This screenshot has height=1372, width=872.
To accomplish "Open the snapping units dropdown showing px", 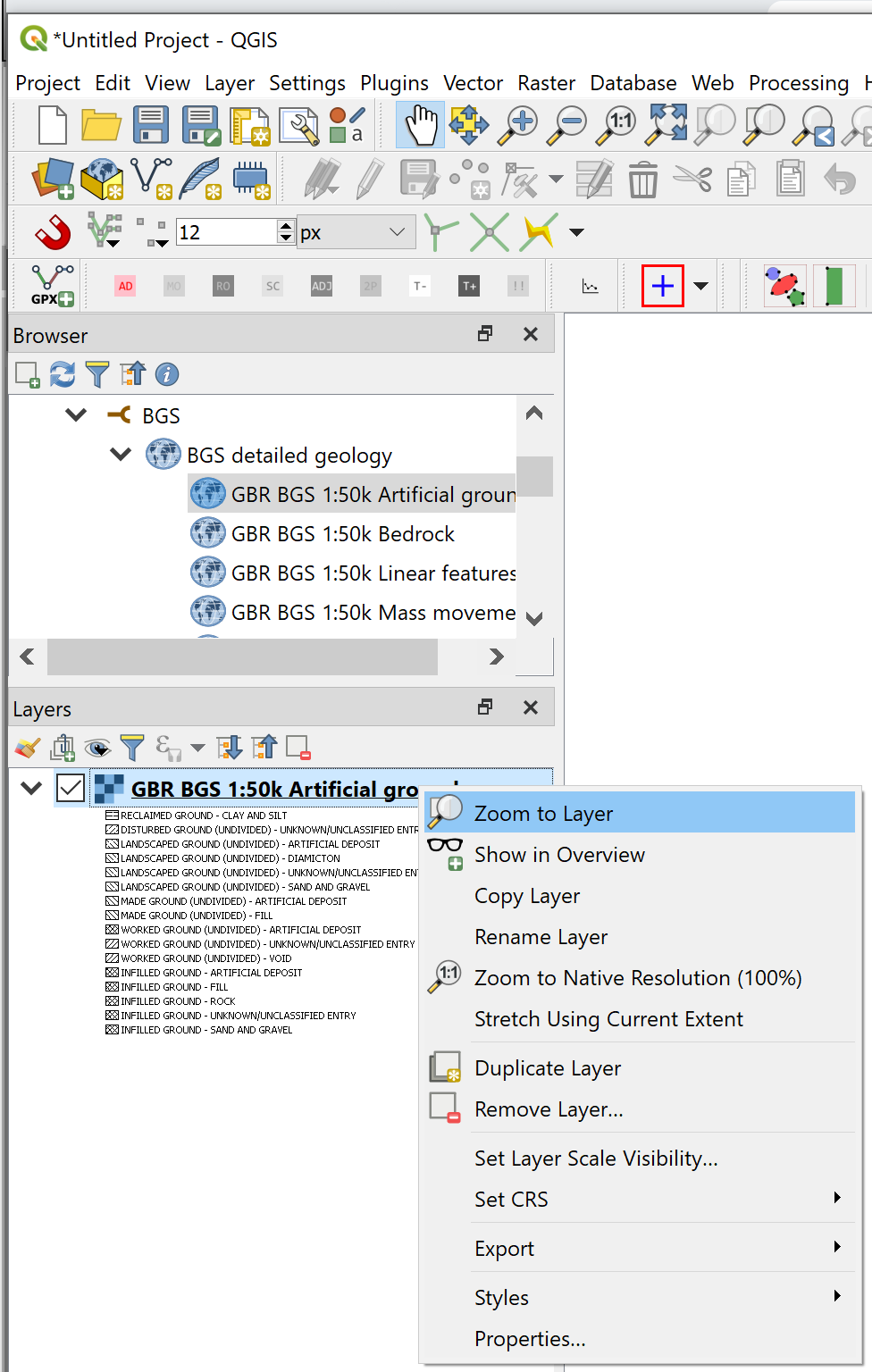I will (356, 231).
